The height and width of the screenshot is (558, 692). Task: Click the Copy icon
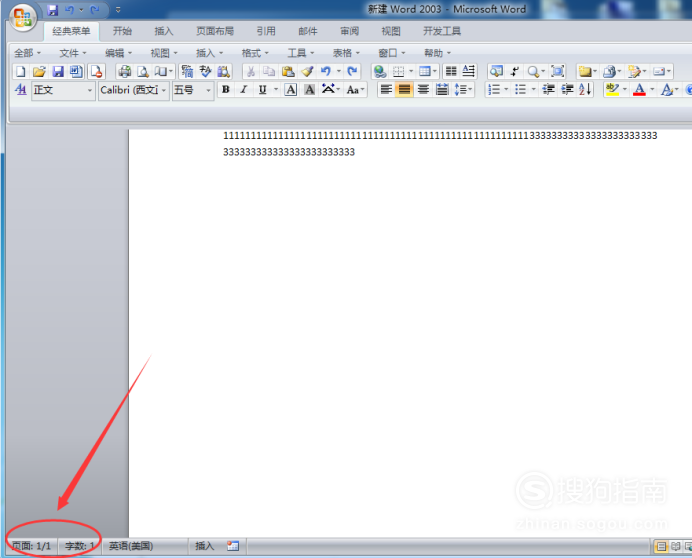pos(269,71)
